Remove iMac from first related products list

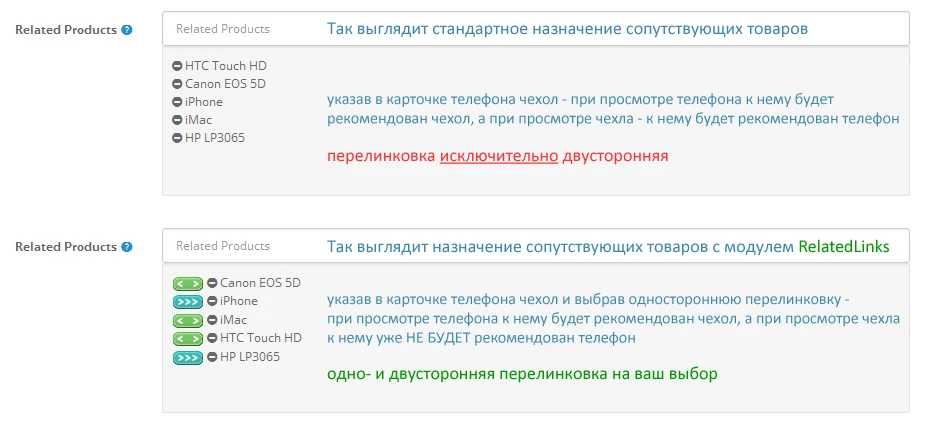pos(177,120)
